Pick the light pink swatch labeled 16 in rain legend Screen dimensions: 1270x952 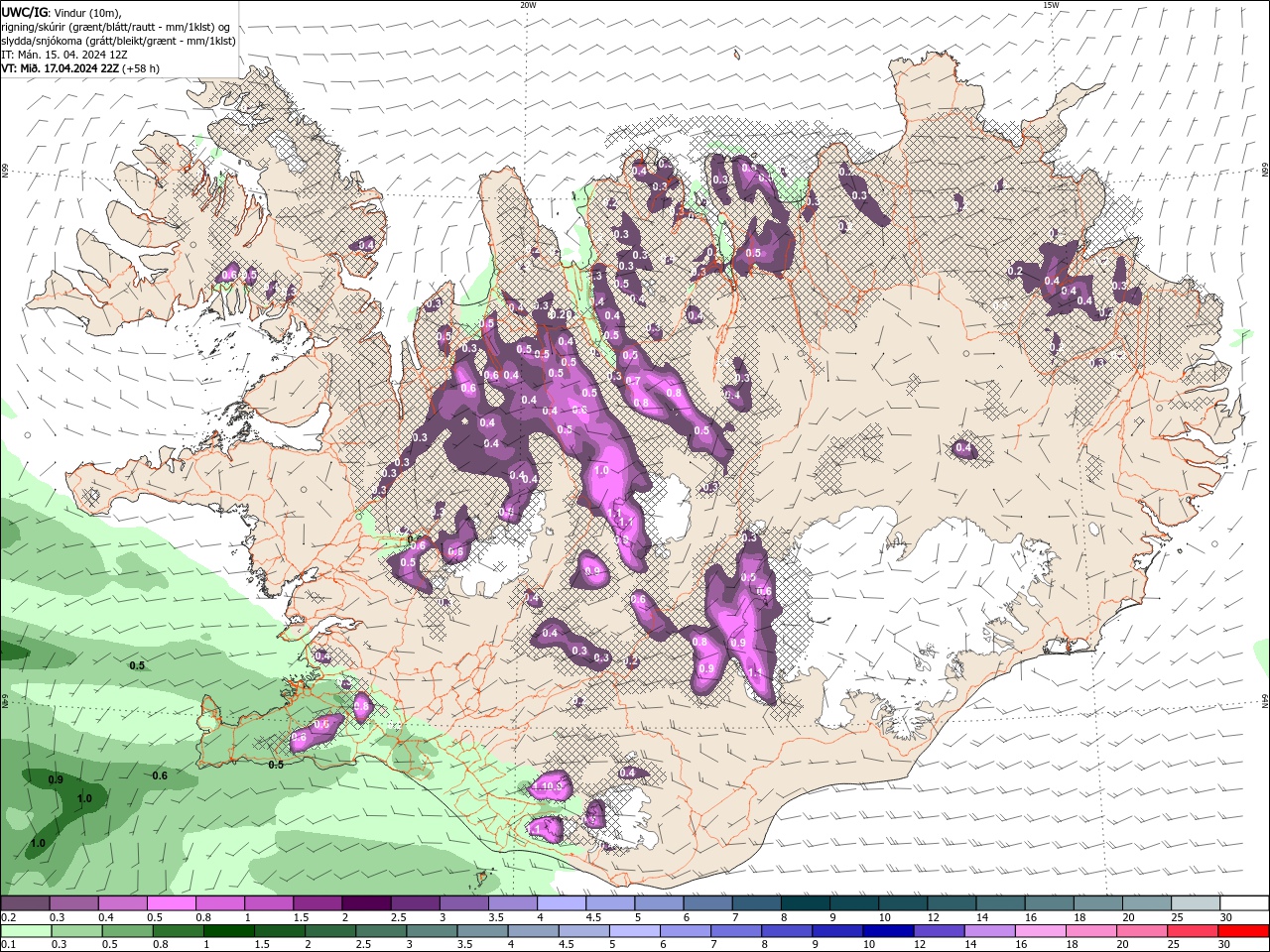(1041, 931)
